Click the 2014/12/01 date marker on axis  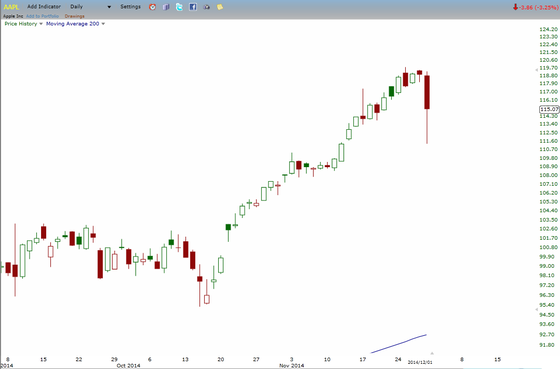(x=420, y=362)
